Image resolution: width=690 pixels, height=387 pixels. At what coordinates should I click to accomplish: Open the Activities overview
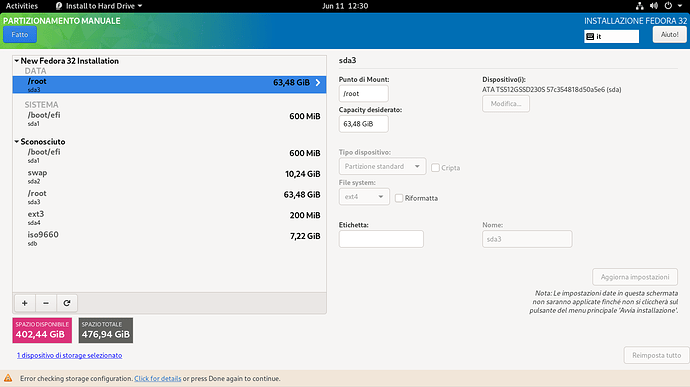pyautogui.click(x=22, y=6)
